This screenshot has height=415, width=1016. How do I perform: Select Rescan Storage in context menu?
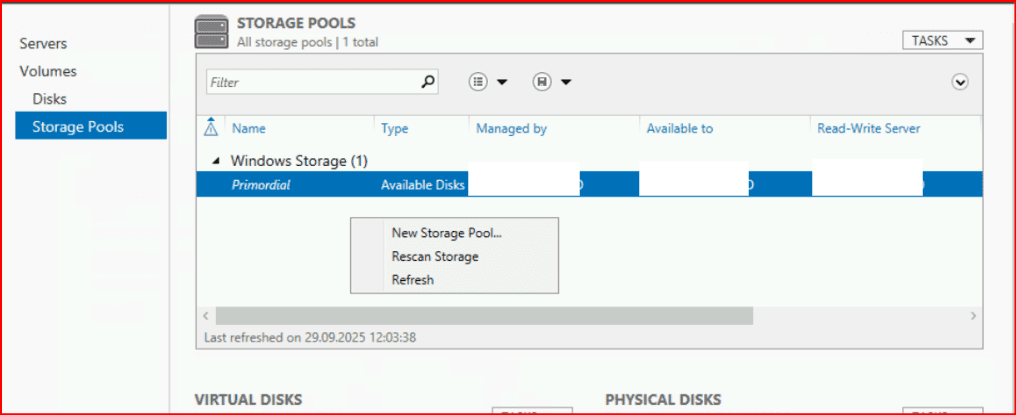click(x=435, y=257)
